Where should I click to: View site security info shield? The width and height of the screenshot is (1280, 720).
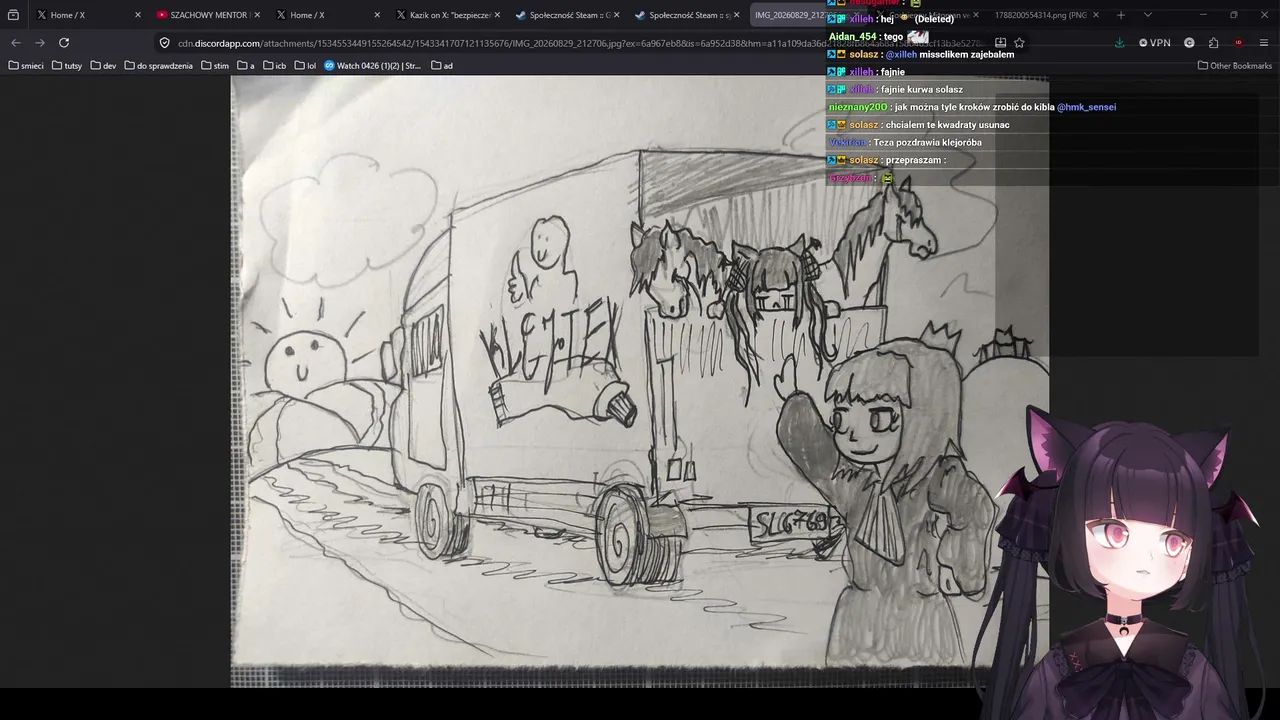[165, 43]
